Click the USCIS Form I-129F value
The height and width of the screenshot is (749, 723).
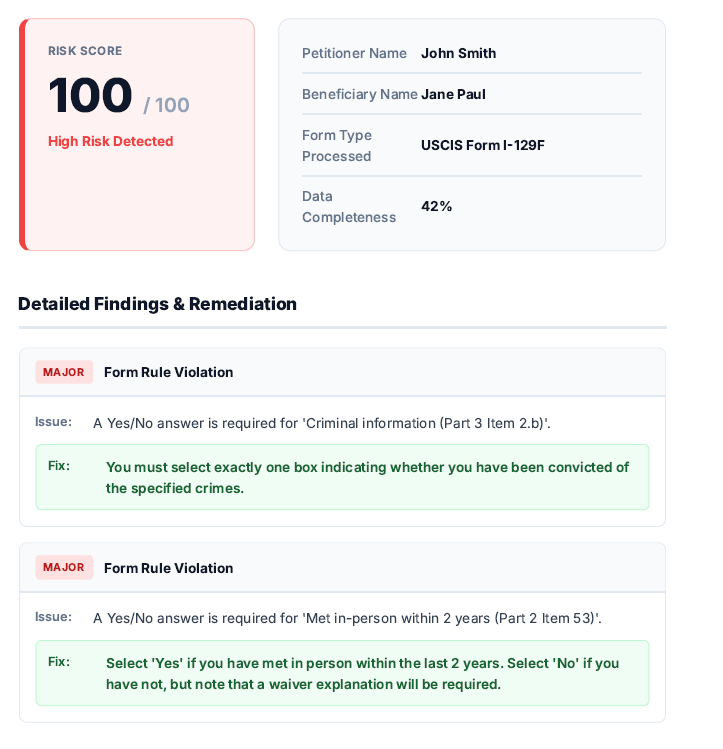(482, 145)
